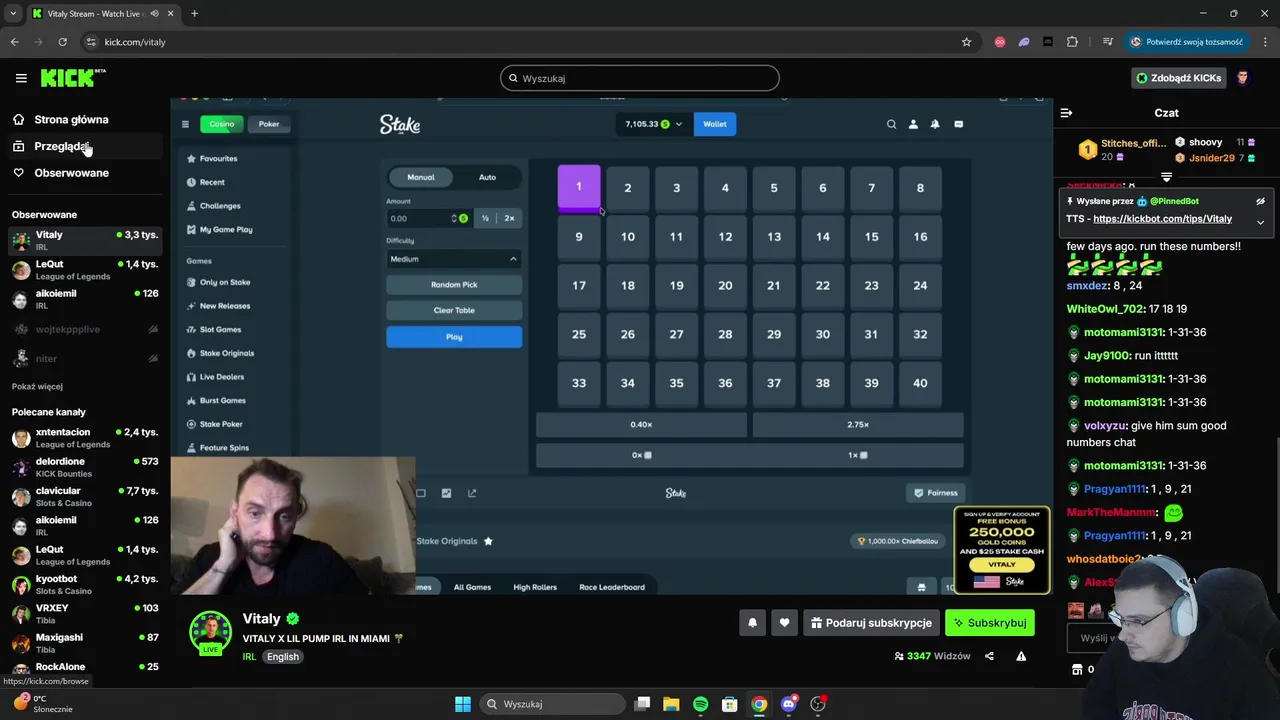
Task: Switch to Poker in the Stake stream
Action: (269, 124)
